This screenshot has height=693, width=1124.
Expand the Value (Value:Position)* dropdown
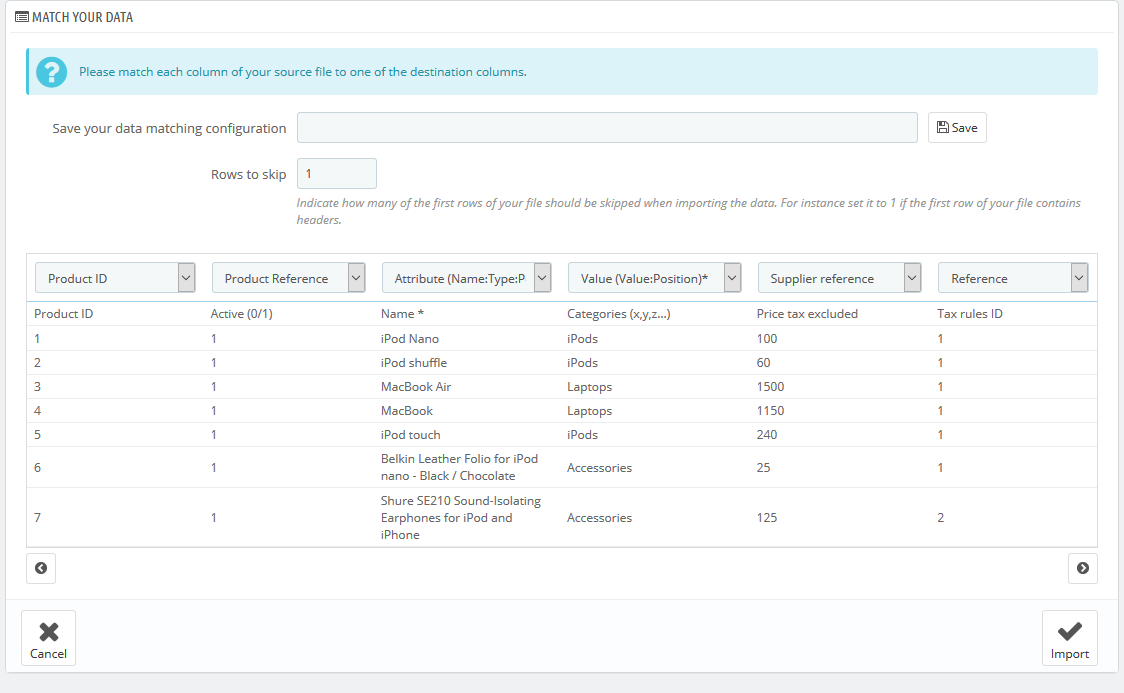pyautogui.click(x=654, y=278)
